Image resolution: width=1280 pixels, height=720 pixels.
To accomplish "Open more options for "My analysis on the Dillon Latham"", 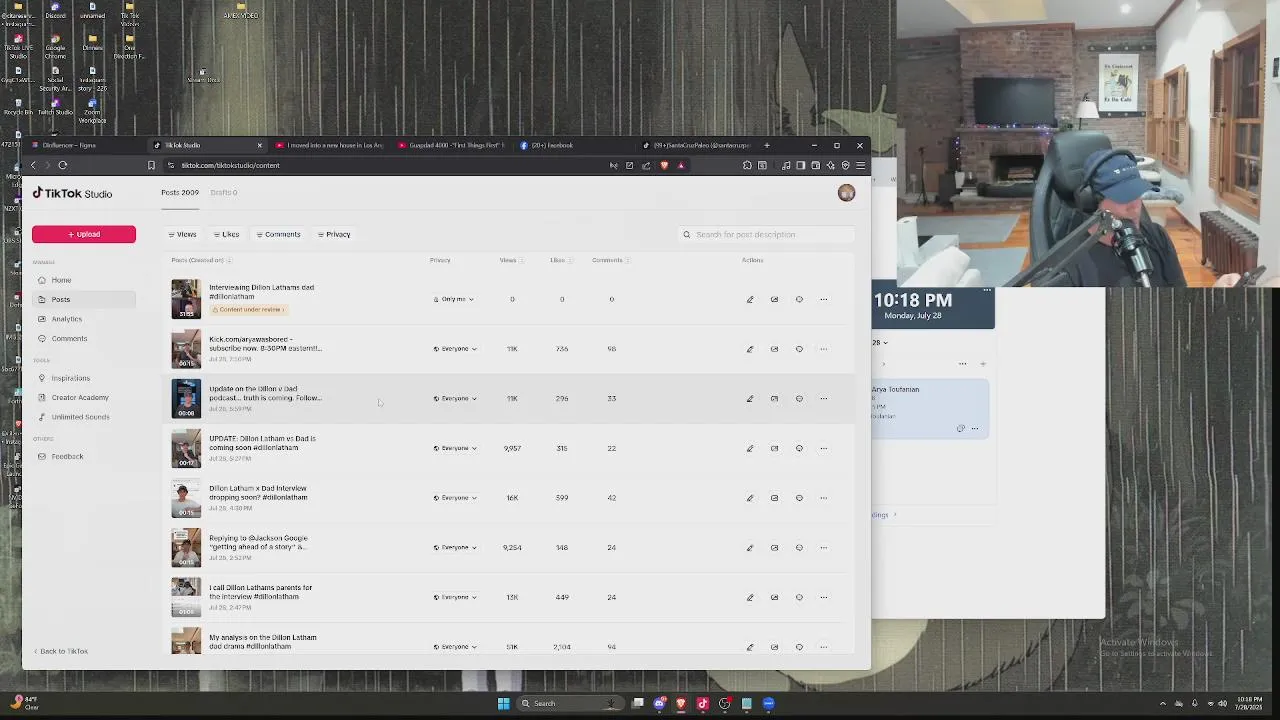I will [823, 647].
